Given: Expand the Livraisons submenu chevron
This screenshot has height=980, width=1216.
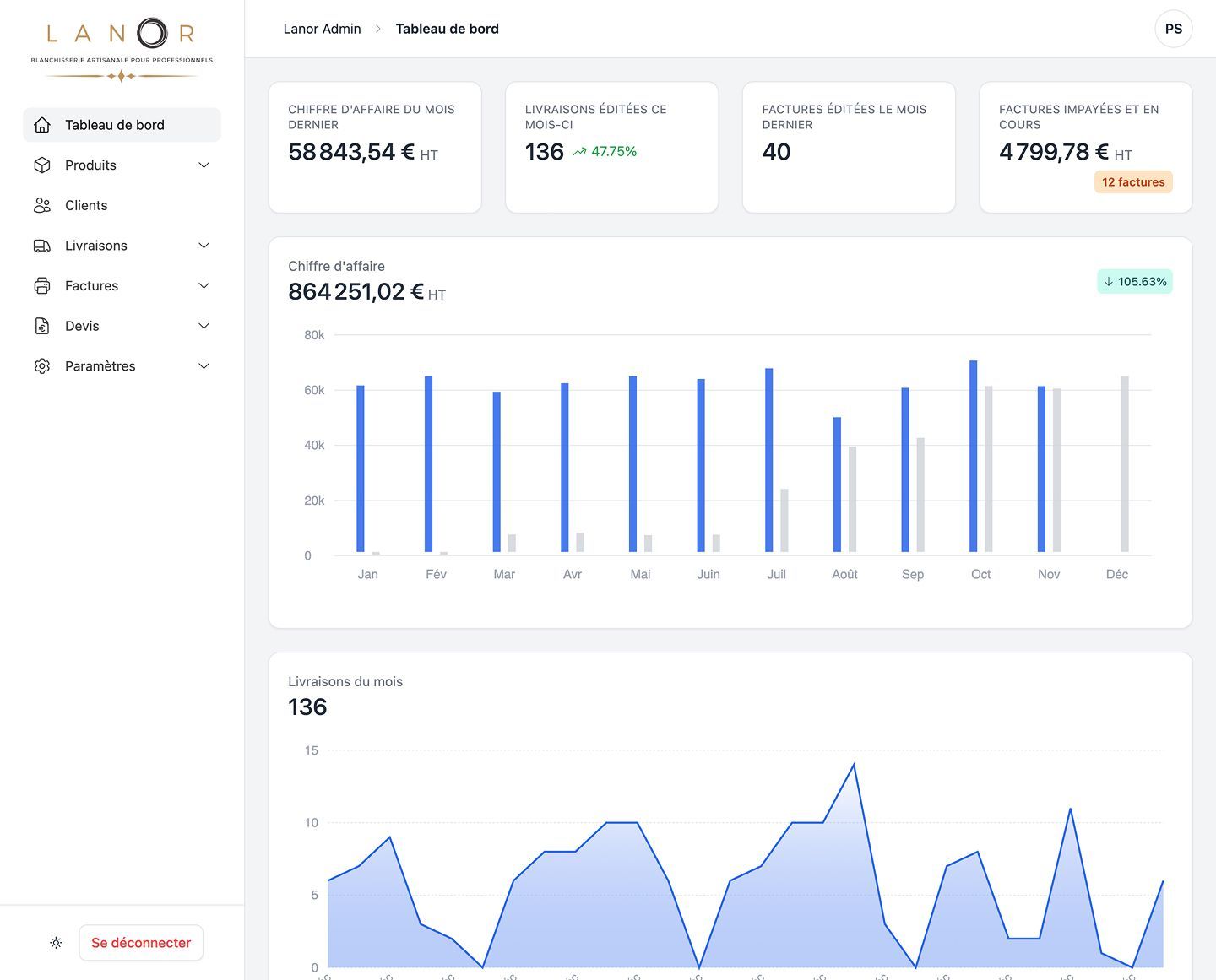Looking at the screenshot, I should pyautogui.click(x=204, y=246).
